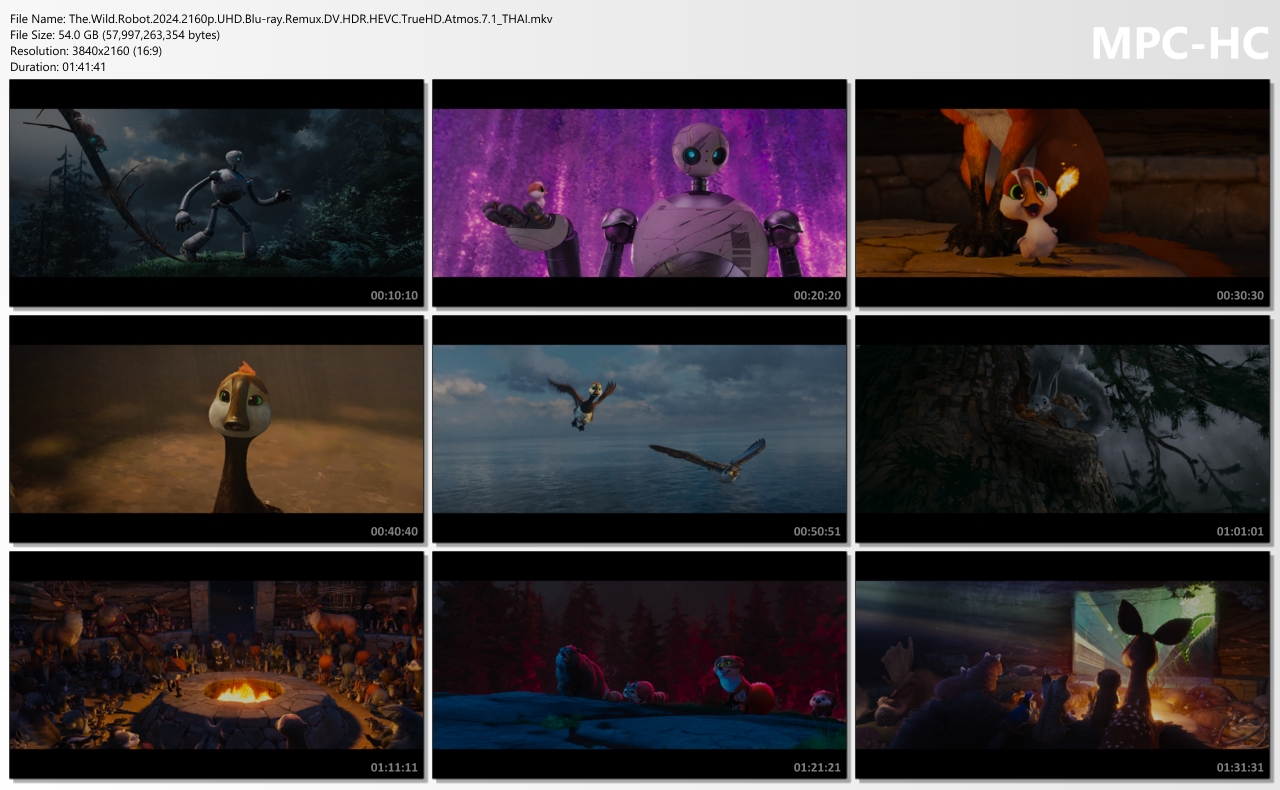The image size is (1280, 790).
Task: Click the thumbnail timestamped 00:10:10
Action: pyautogui.click(x=217, y=193)
